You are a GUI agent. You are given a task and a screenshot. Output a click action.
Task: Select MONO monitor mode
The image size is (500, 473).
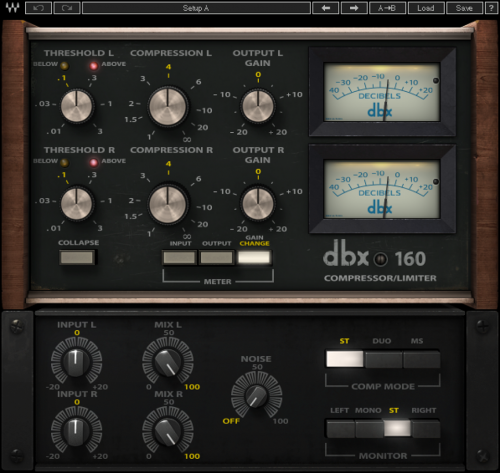(x=369, y=429)
